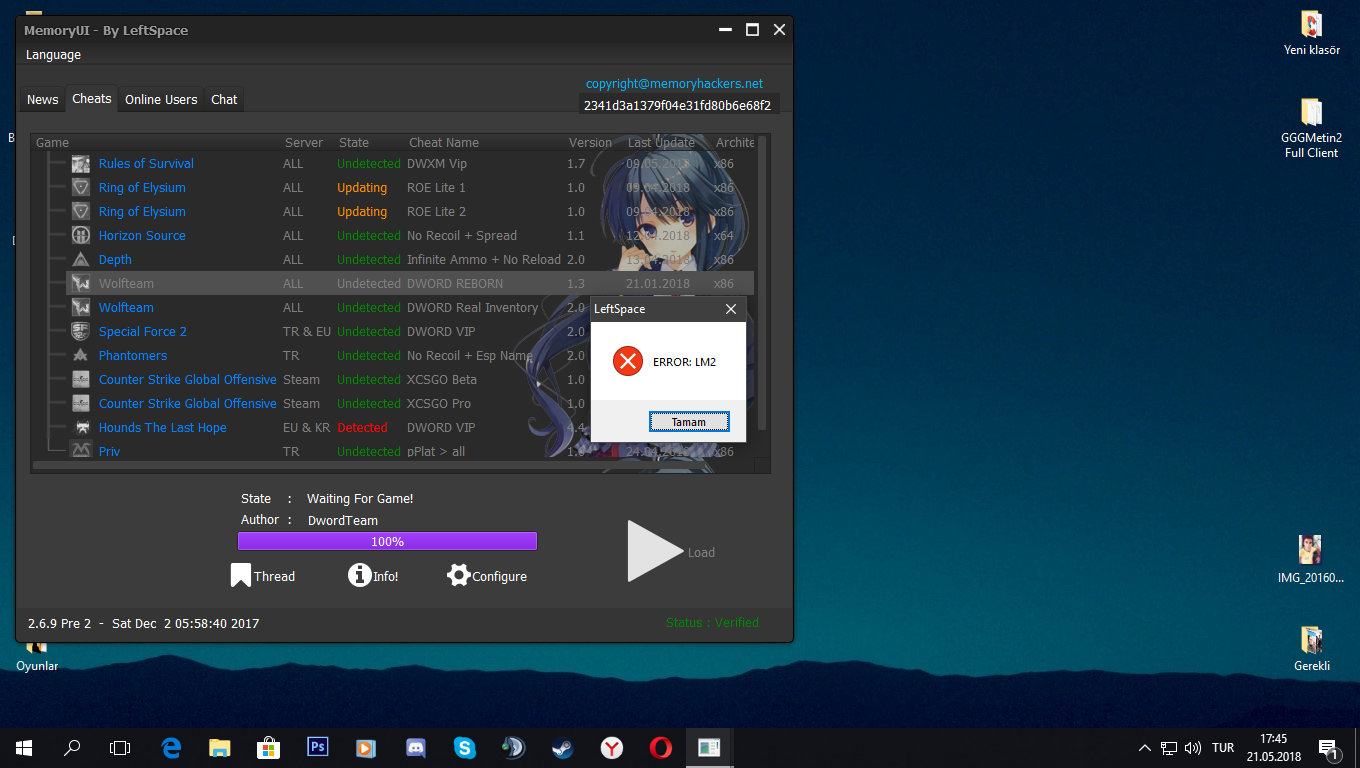Click the XCSGO Pro cheat name
This screenshot has height=768, width=1360.
tap(439, 404)
